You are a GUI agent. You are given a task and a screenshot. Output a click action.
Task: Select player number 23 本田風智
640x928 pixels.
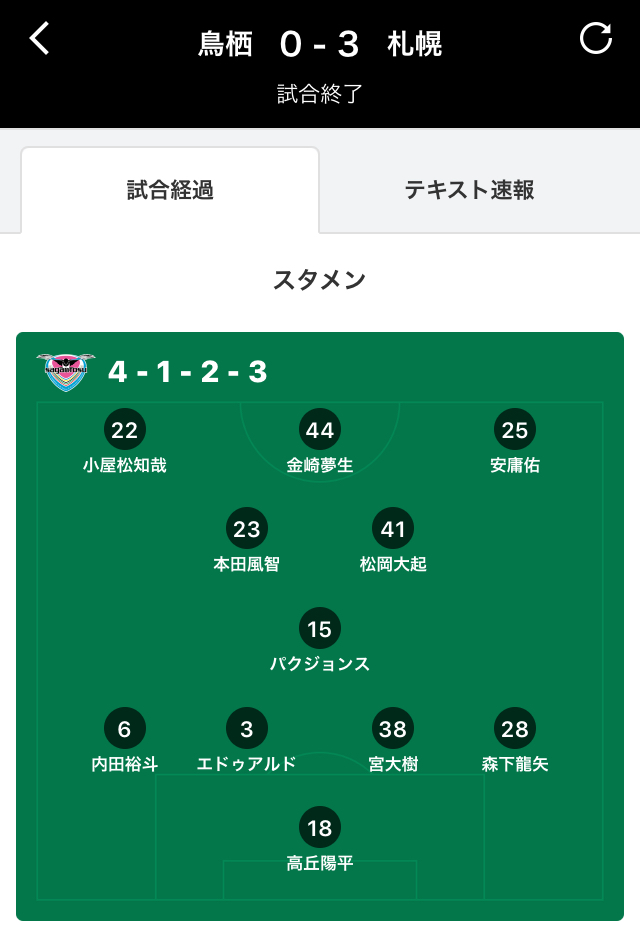tap(246, 540)
